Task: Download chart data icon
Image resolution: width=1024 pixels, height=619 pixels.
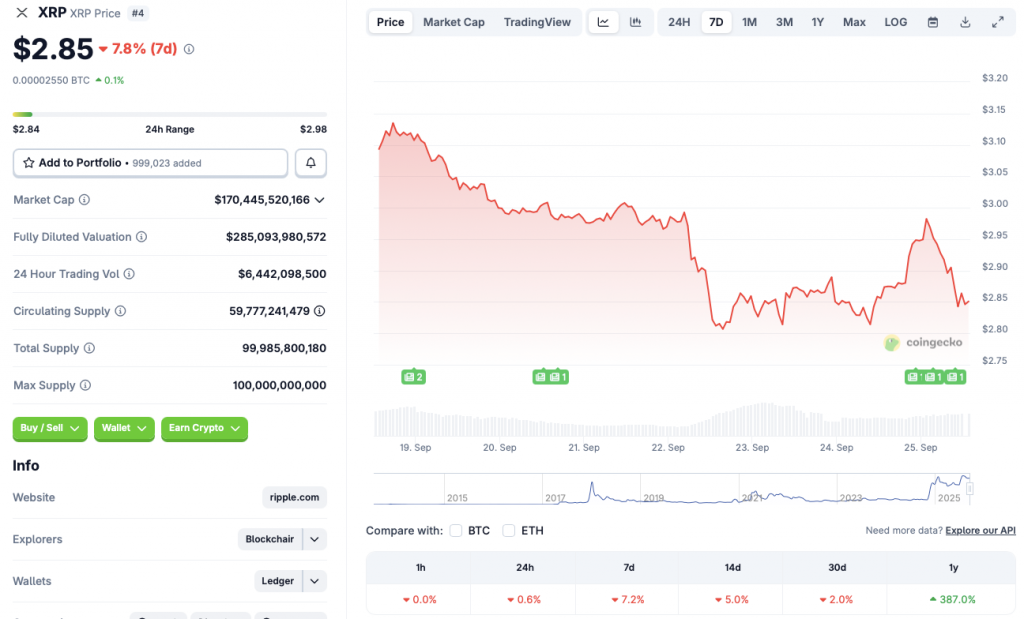Action: pos(965,22)
